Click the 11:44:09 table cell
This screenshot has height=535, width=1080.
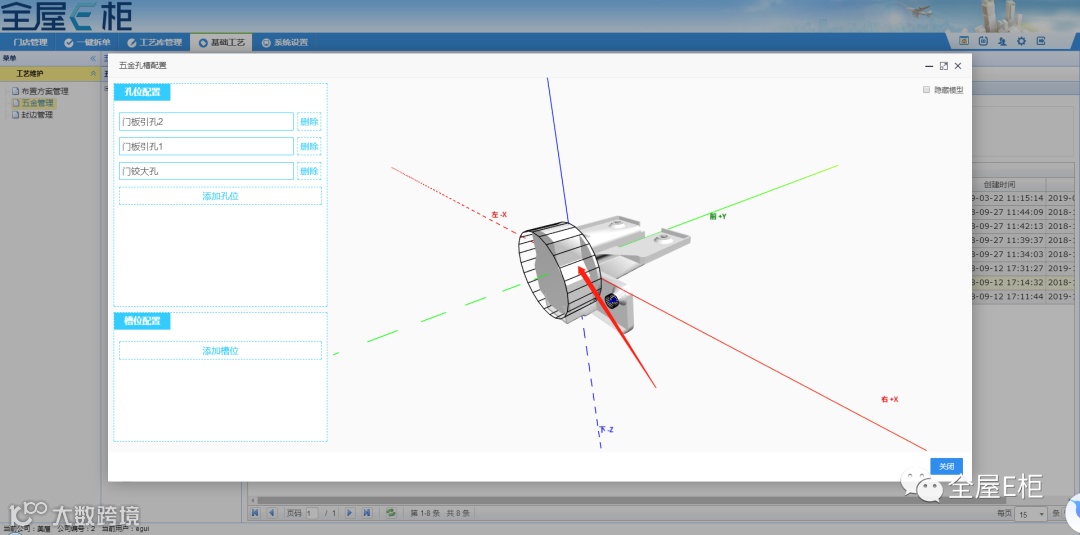(1009, 212)
